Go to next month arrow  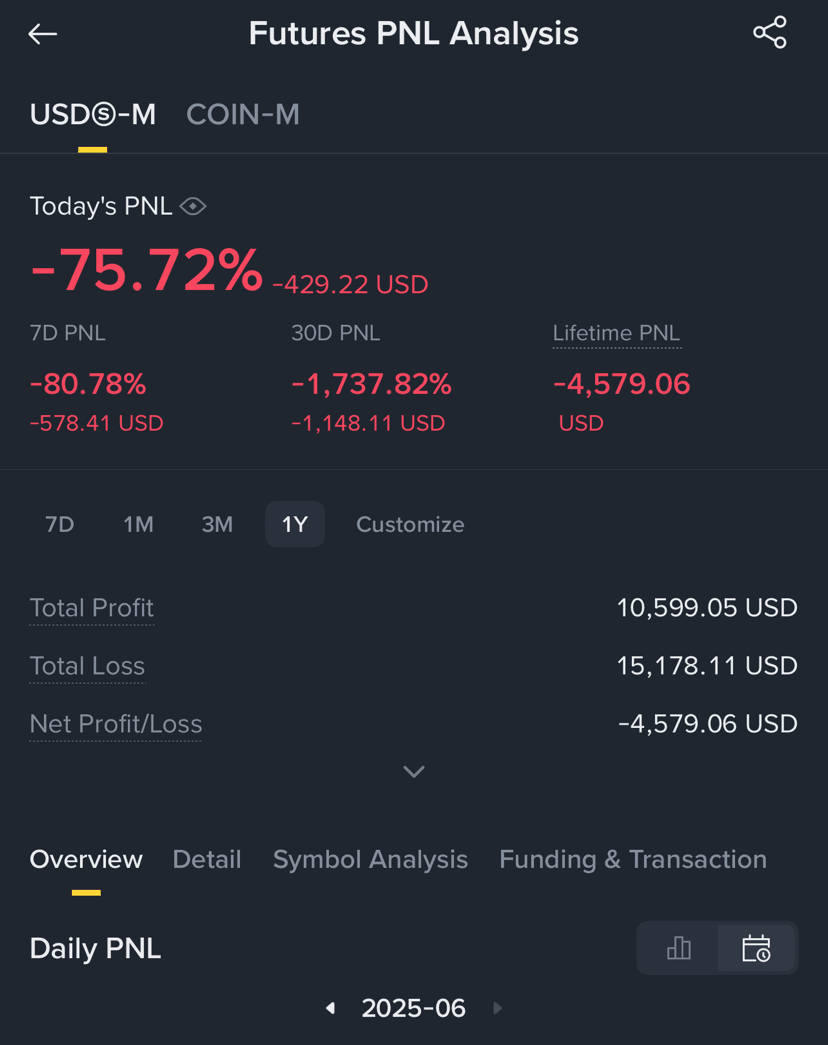click(497, 1008)
